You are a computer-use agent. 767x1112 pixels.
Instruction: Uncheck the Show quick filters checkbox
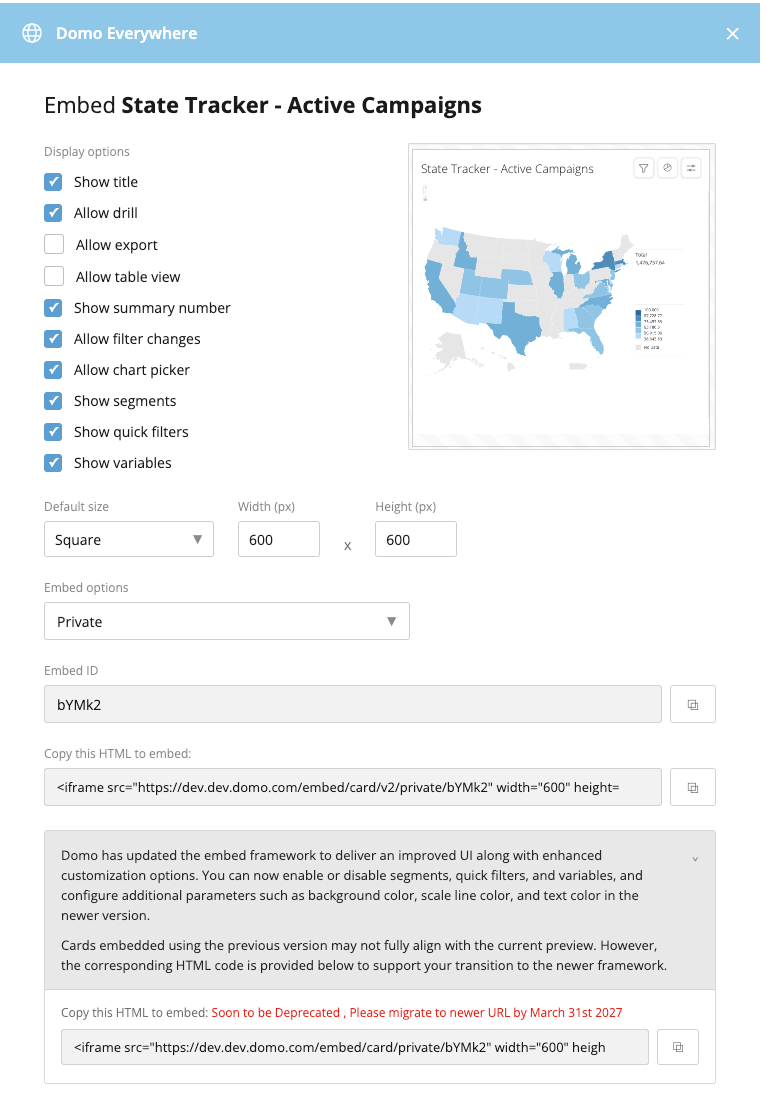pyautogui.click(x=53, y=432)
